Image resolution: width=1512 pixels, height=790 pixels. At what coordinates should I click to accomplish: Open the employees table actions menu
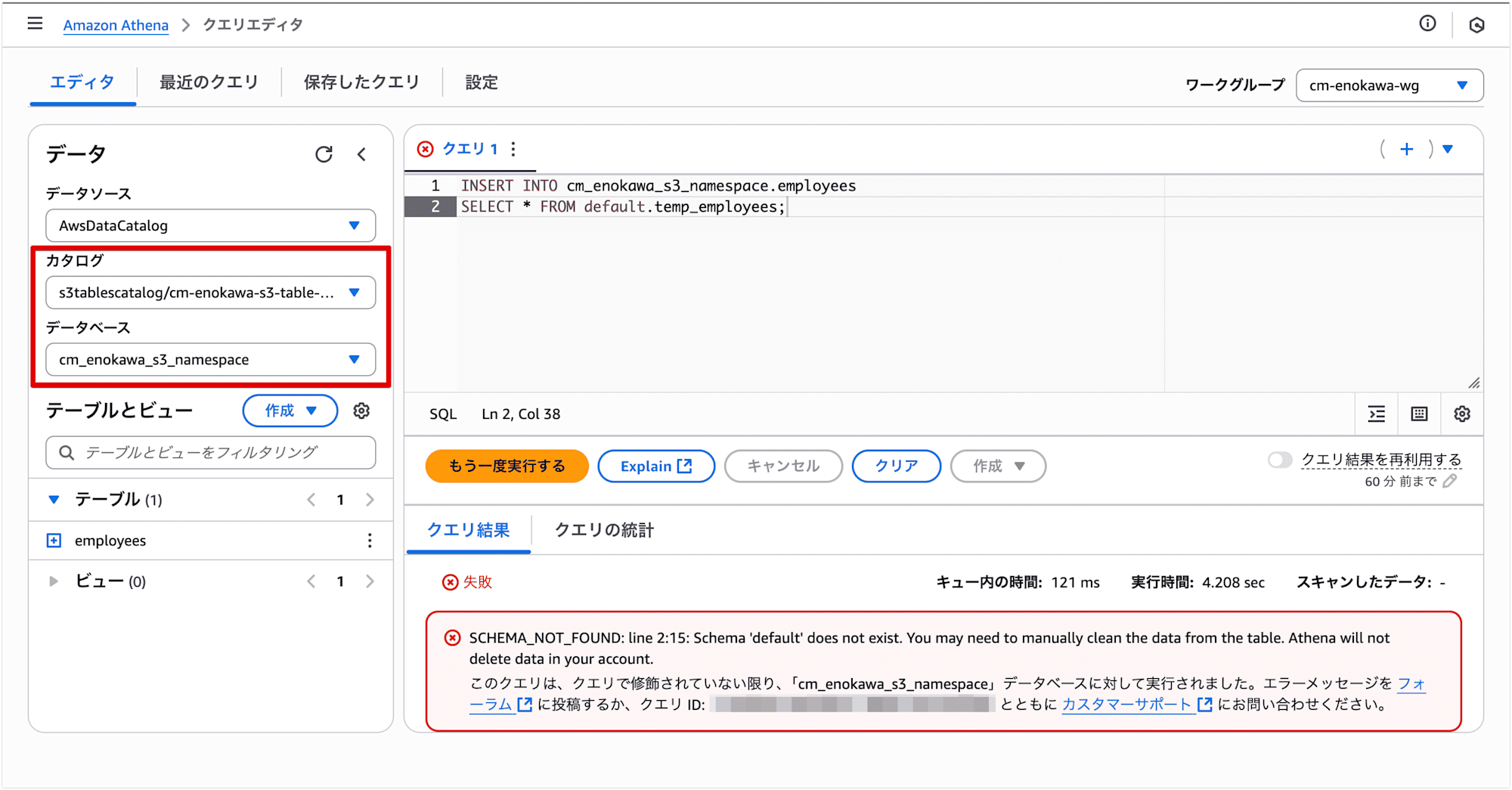370,540
